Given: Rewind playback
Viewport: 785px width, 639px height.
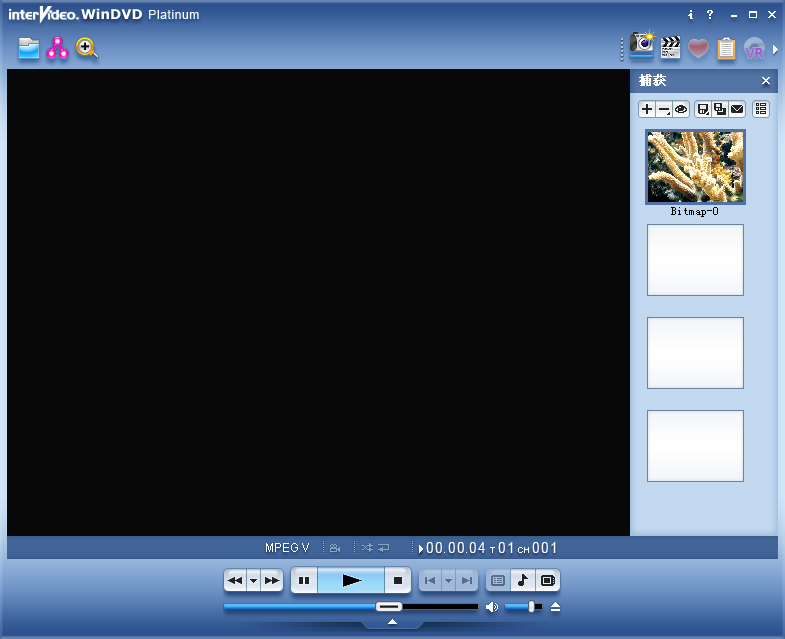Looking at the screenshot, I should point(235,581).
